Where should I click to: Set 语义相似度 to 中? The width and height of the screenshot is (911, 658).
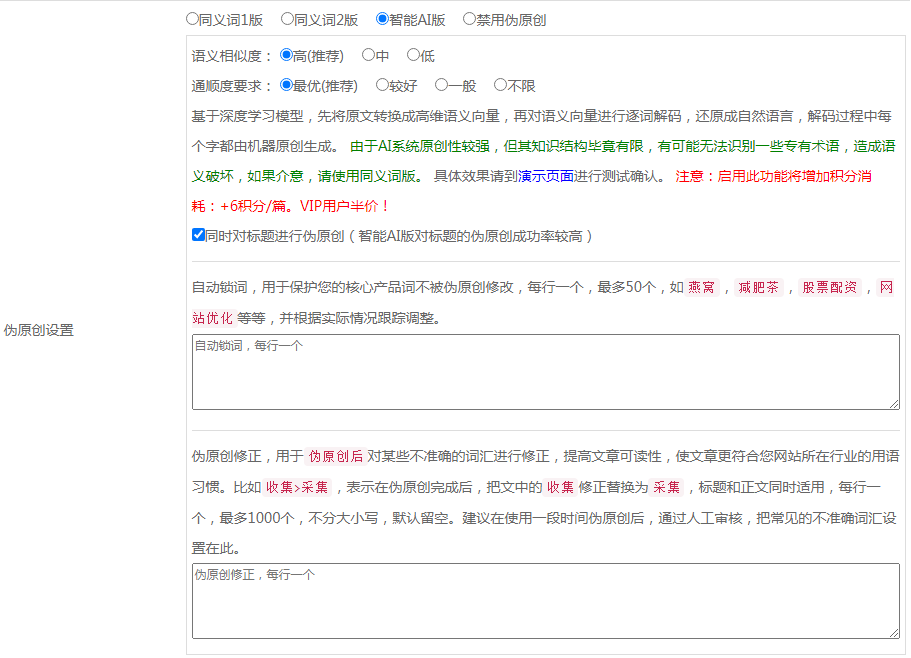(x=368, y=55)
